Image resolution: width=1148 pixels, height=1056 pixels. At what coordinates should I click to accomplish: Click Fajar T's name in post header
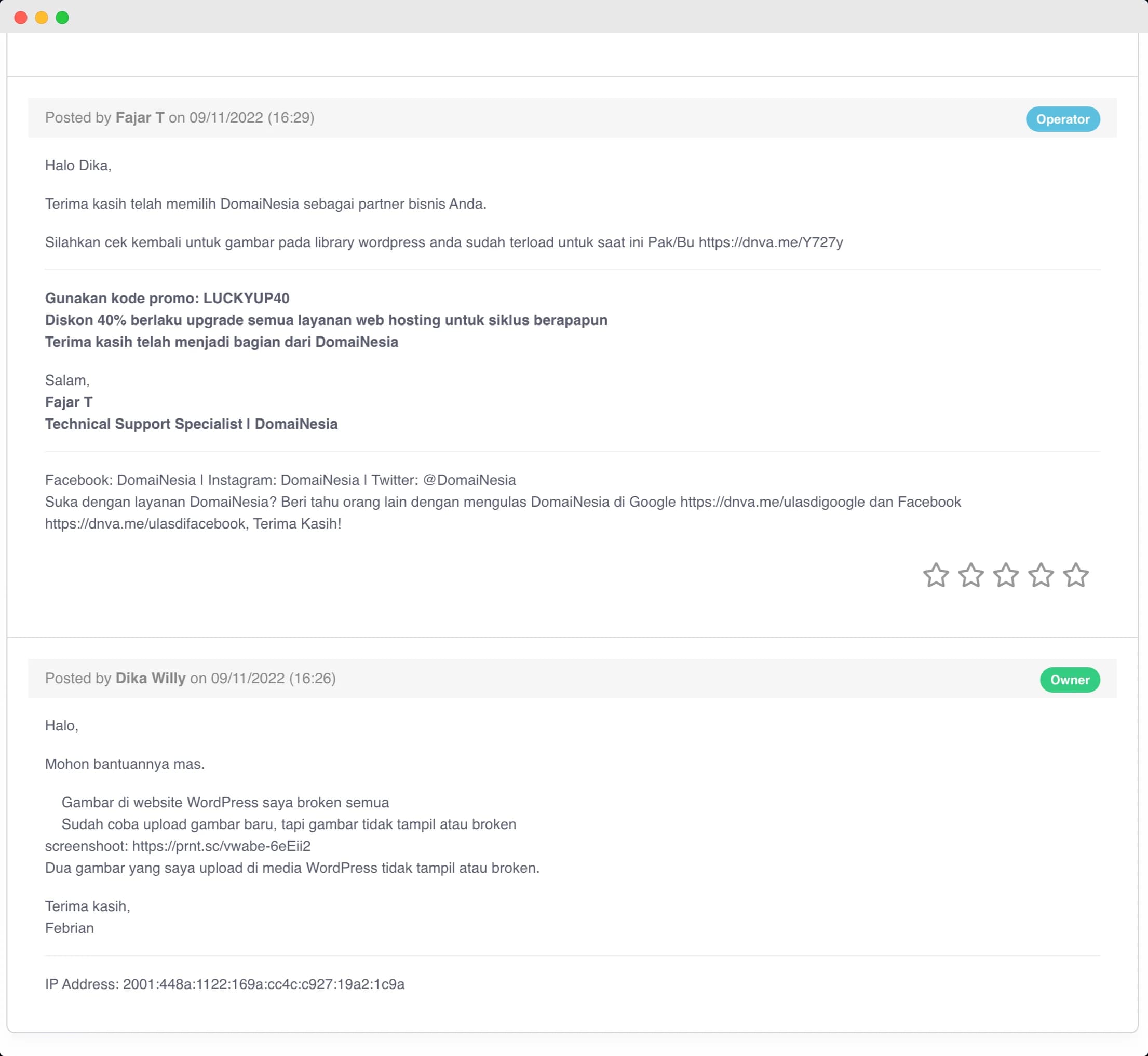point(140,118)
